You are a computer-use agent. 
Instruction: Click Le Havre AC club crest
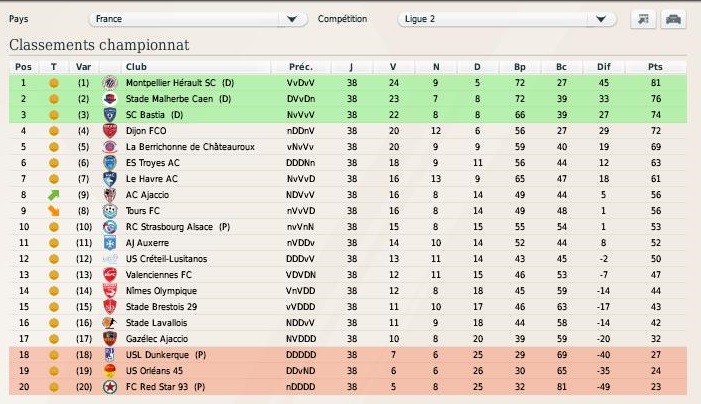[110, 179]
